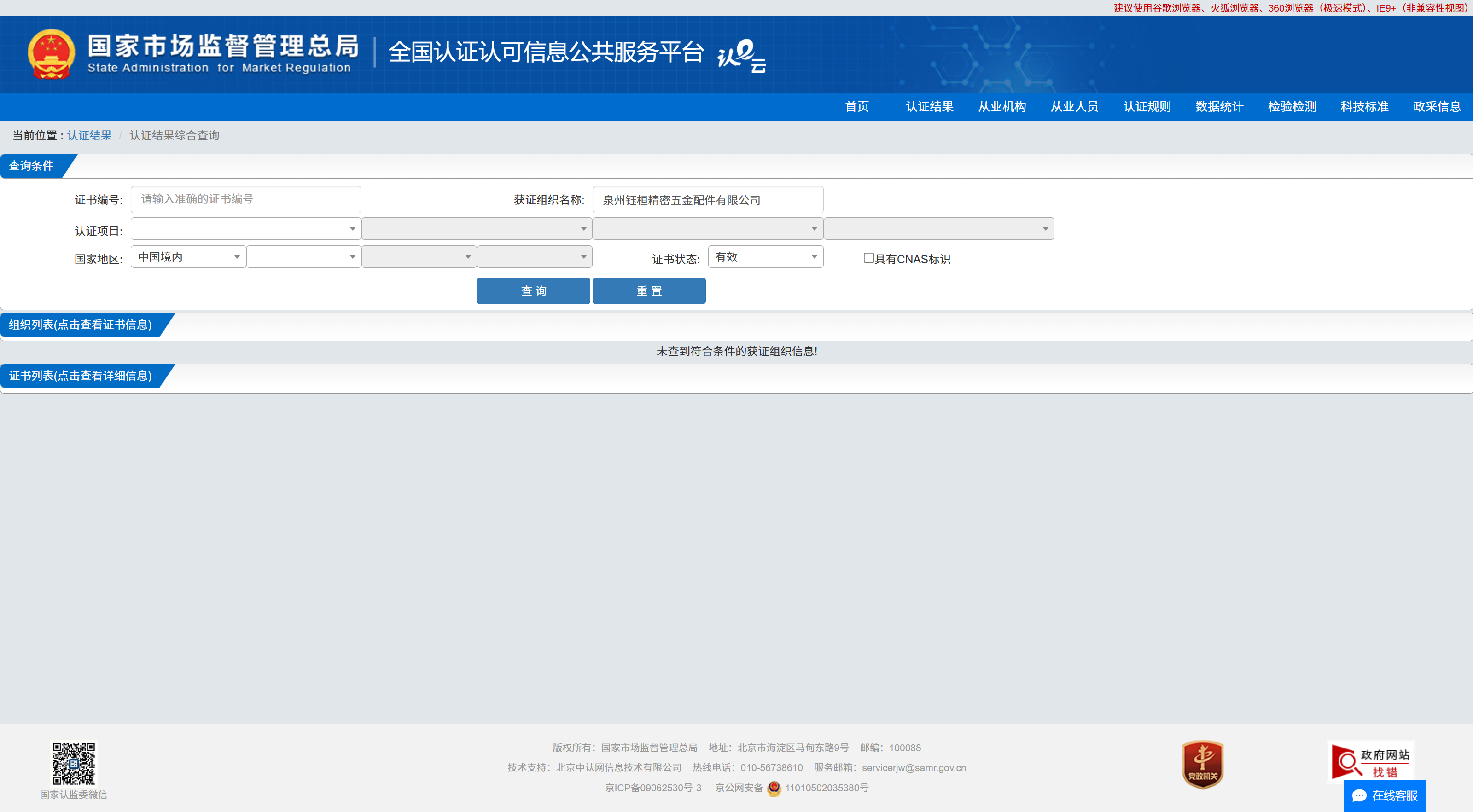Image resolution: width=1473 pixels, height=812 pixels.
Task: Expand the province dropdown next to 中国境内
Action: (x=303, y=257)
